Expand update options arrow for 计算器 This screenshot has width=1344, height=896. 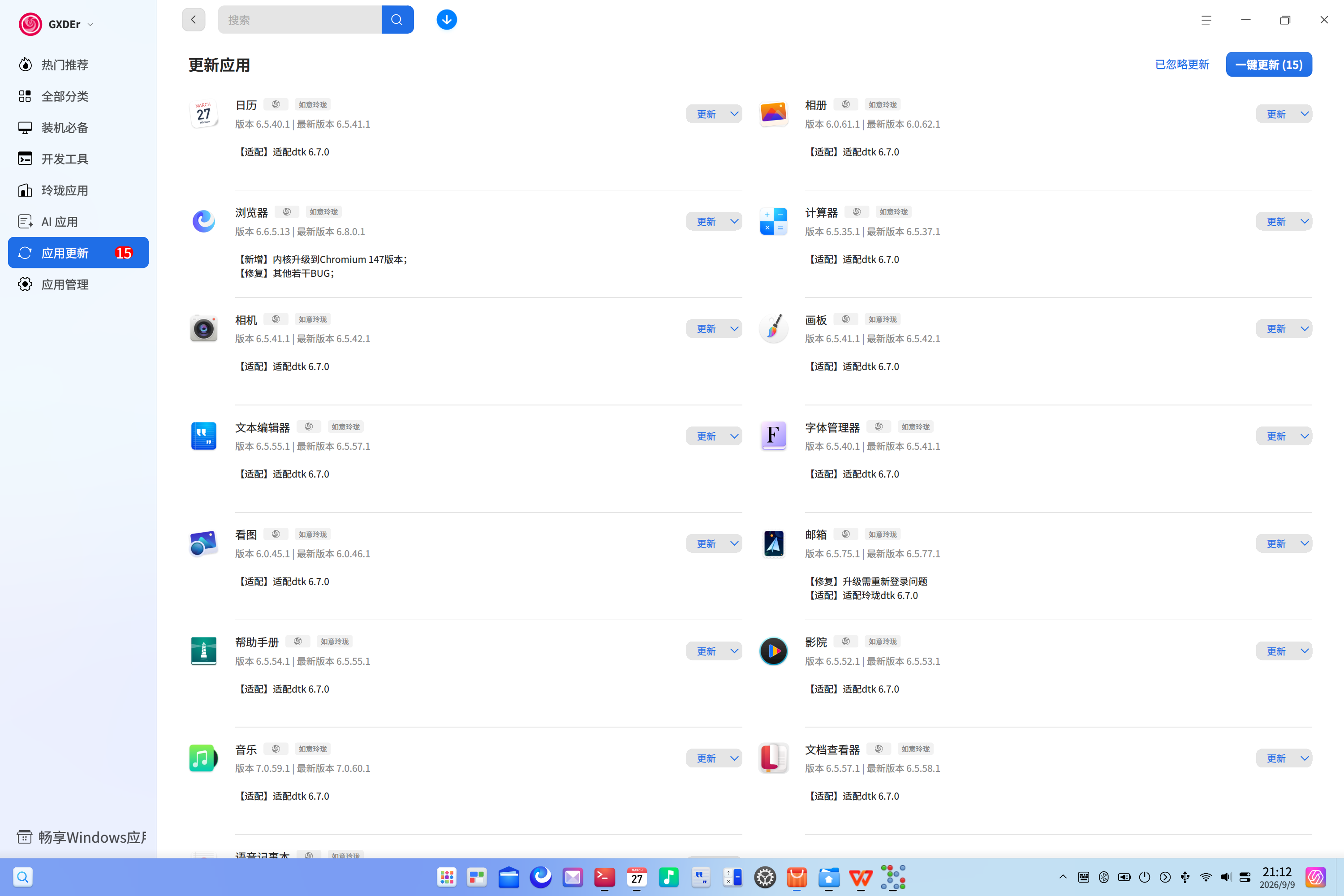[1305, 221]
